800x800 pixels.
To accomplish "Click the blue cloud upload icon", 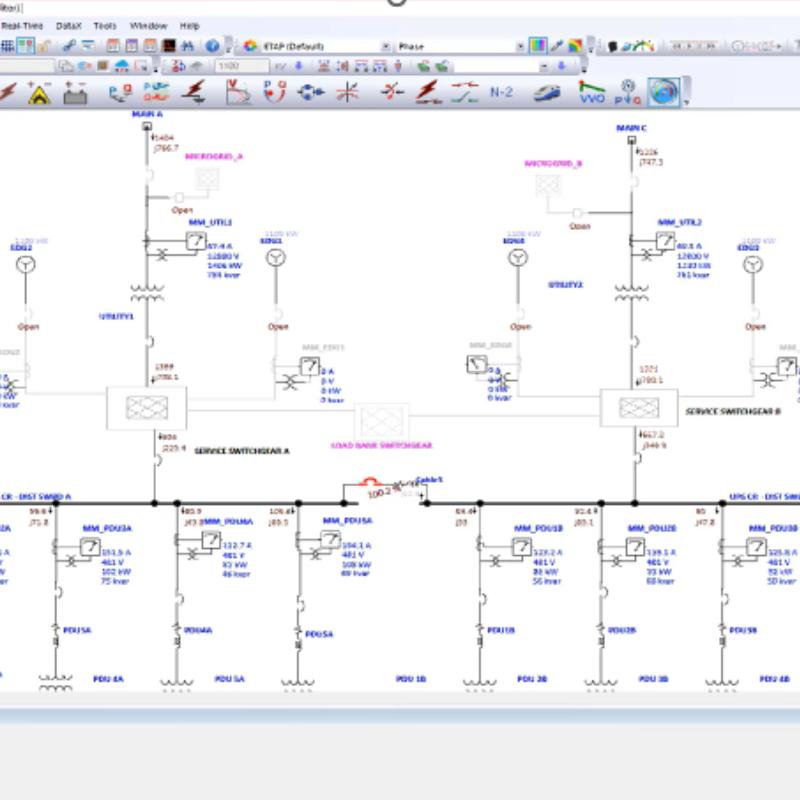I will tap(121, 66).
